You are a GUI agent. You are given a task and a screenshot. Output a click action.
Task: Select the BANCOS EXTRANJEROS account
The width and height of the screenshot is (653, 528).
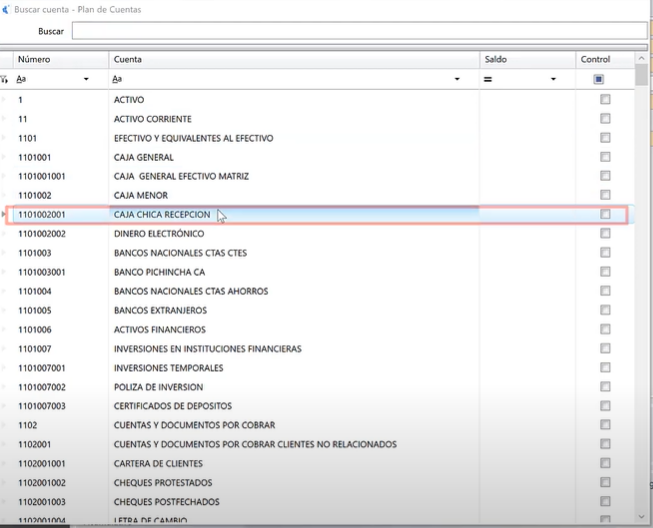(x=160, y=311)
